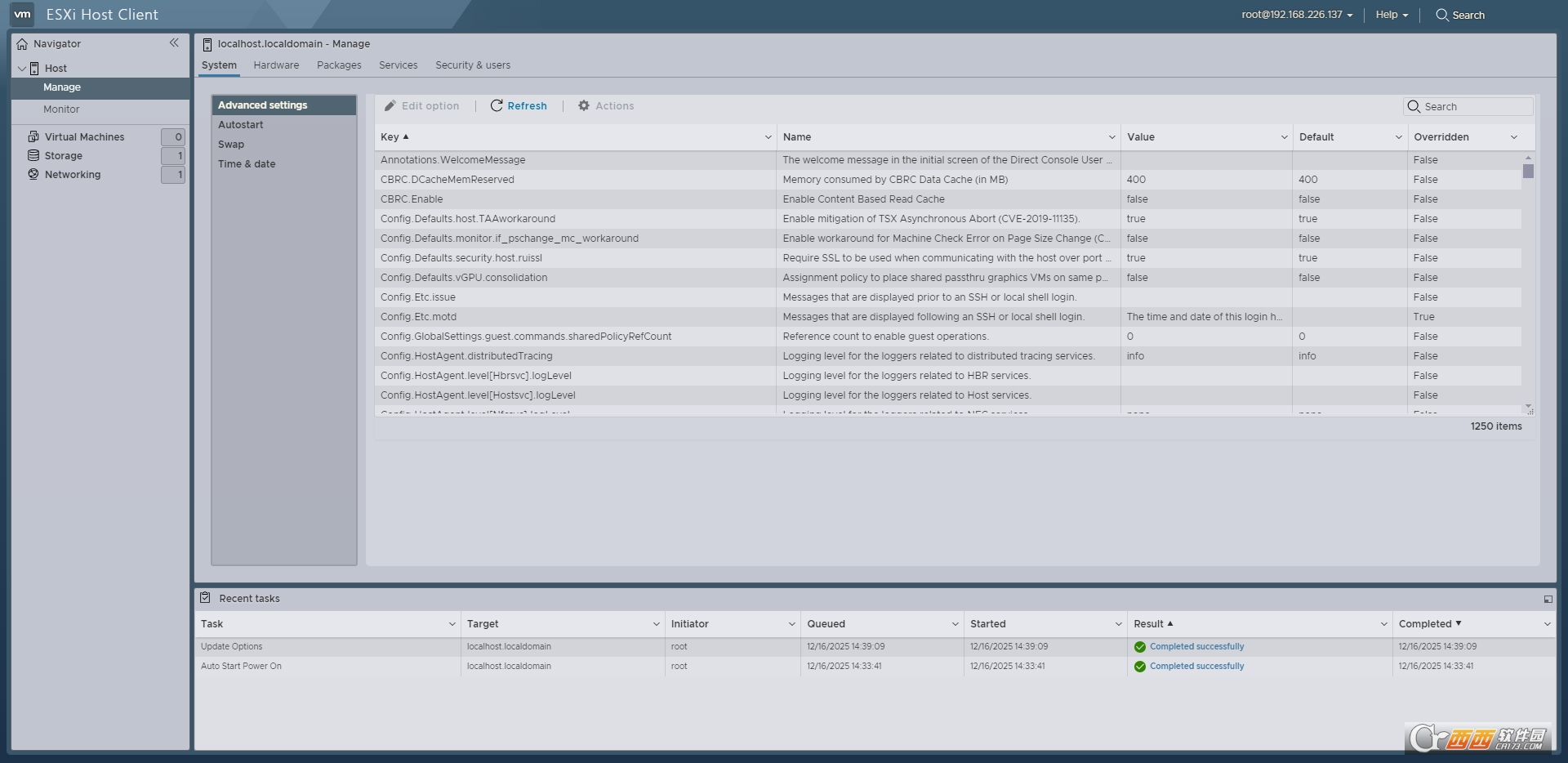This screenshot has width=1568, height=763.
Task: Click the Edit option pencil icon
Action: [390, 105]
